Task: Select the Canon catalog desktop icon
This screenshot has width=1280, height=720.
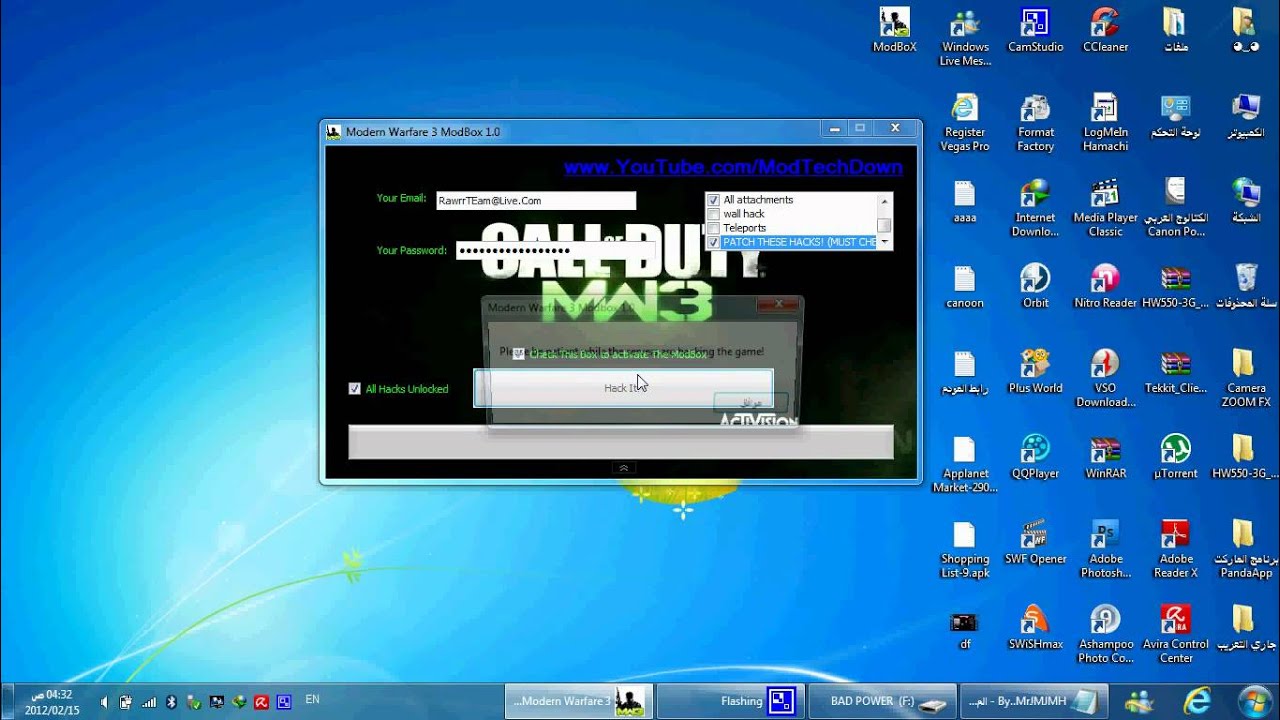Action: [1175, 208]
